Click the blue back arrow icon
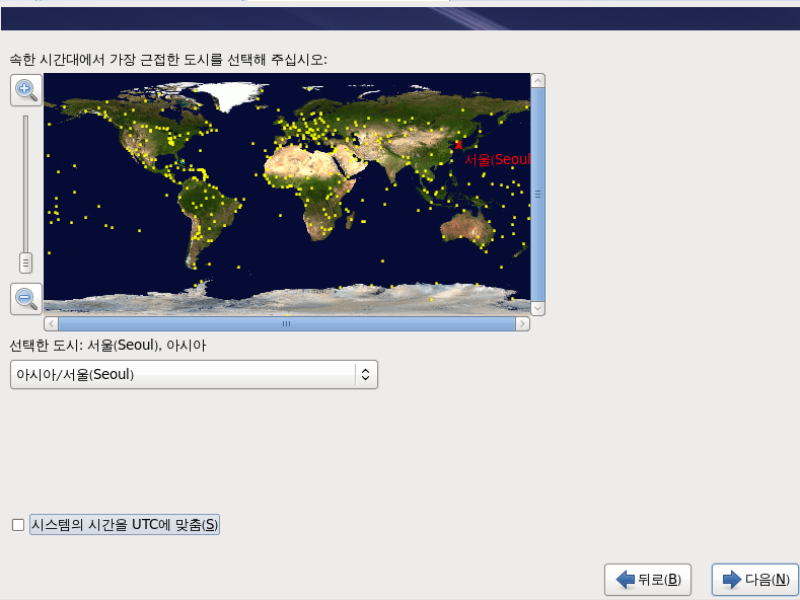The width and height of the screenshot is (800, 600). (625, 579)
